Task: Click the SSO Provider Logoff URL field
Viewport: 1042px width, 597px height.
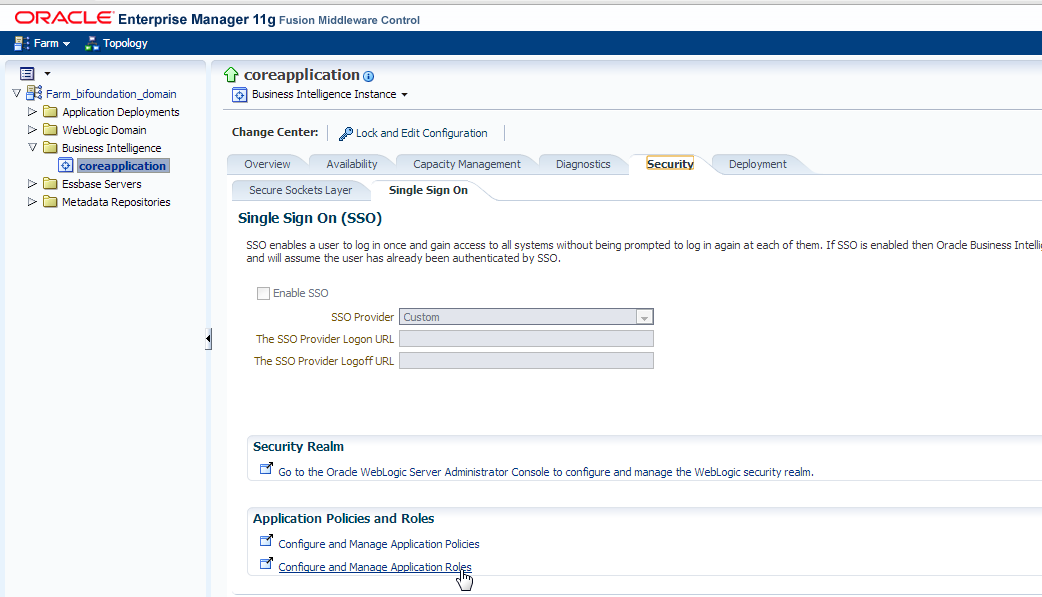Action: point(526,361)
